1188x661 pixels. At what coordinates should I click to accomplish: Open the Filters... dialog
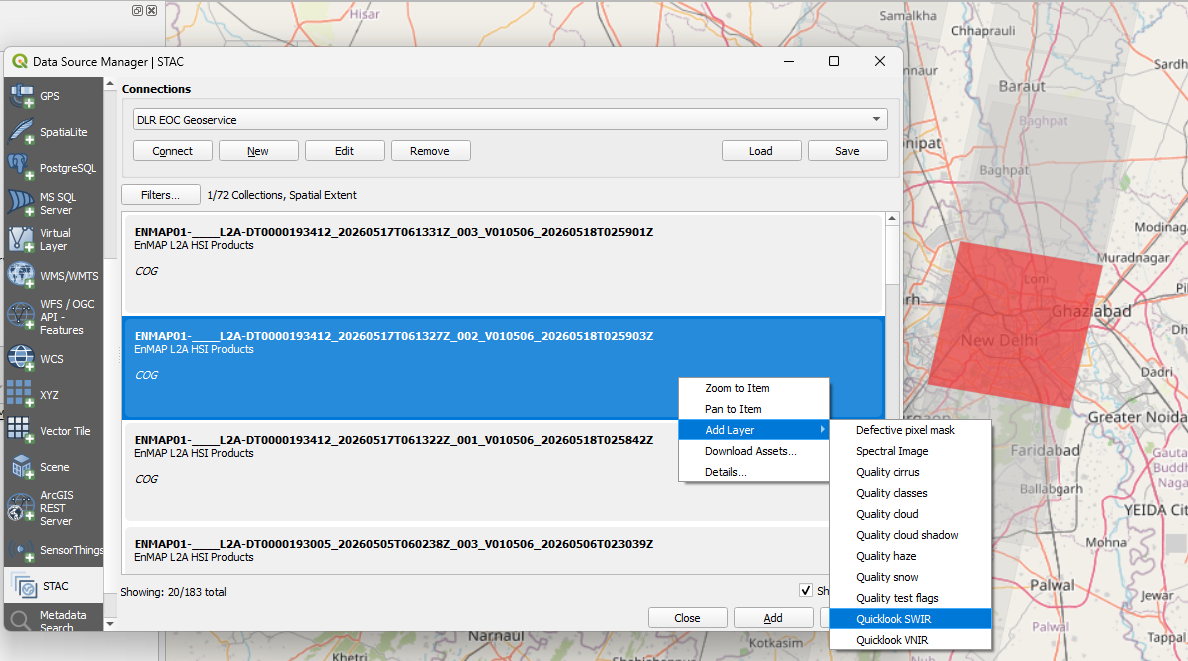click(161, 195)
